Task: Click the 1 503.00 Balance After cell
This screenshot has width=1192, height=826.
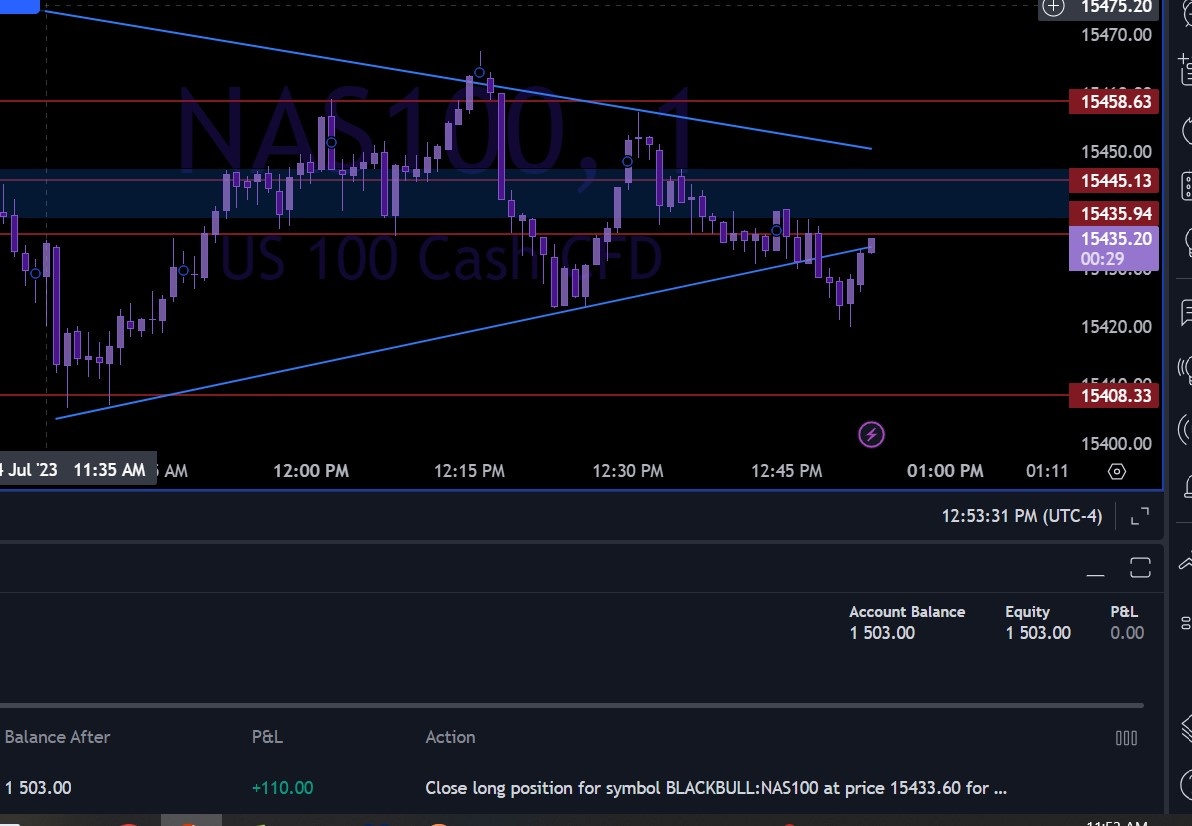Action: 38,788
